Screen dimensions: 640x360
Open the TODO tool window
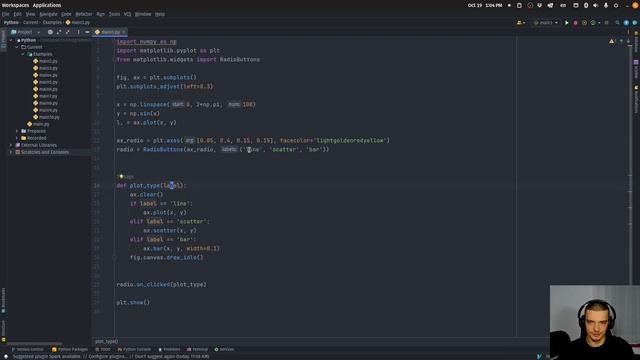point(103,349)
